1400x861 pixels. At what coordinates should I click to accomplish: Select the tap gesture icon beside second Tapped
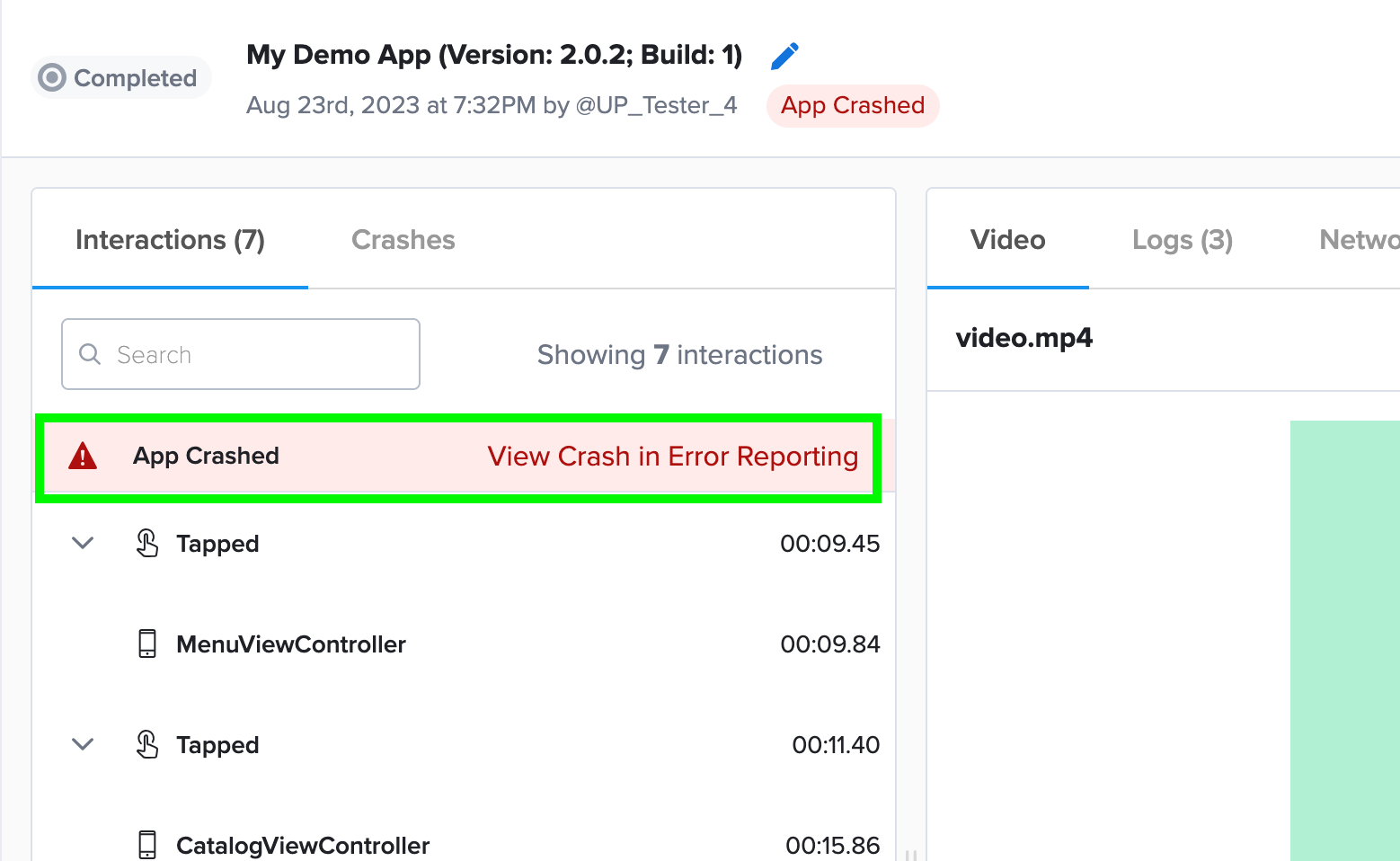[x=148, y=744]
